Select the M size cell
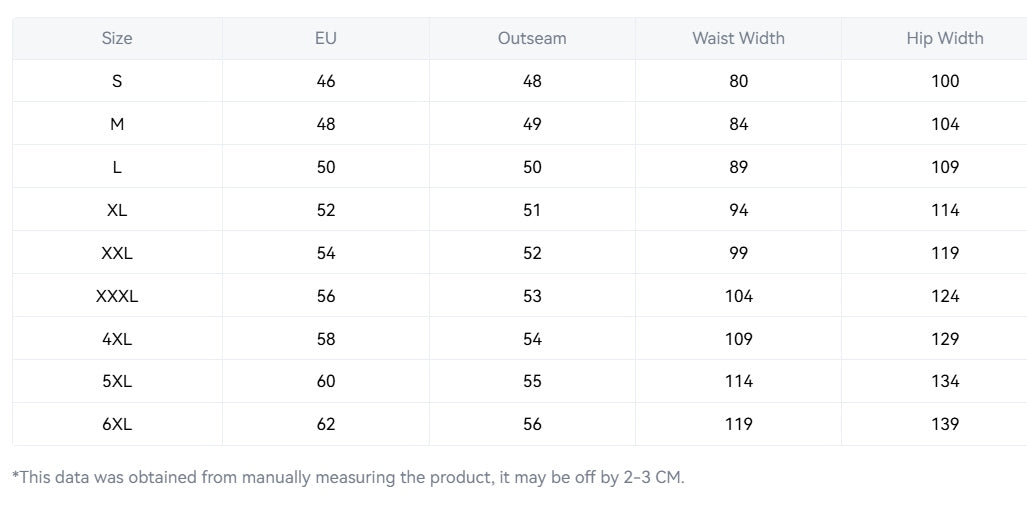Screen dimensions: 1027x517 click(x=117, y=124)
